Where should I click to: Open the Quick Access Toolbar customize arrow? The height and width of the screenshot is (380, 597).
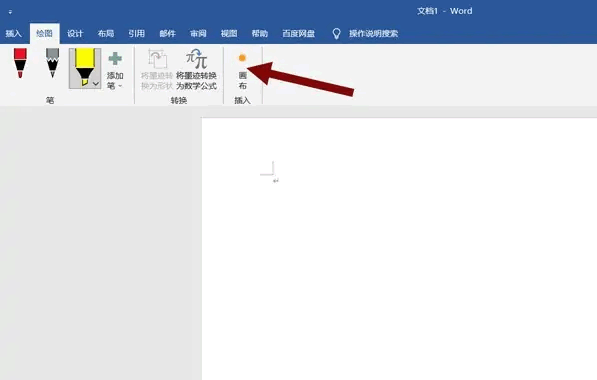pos(10,12)
